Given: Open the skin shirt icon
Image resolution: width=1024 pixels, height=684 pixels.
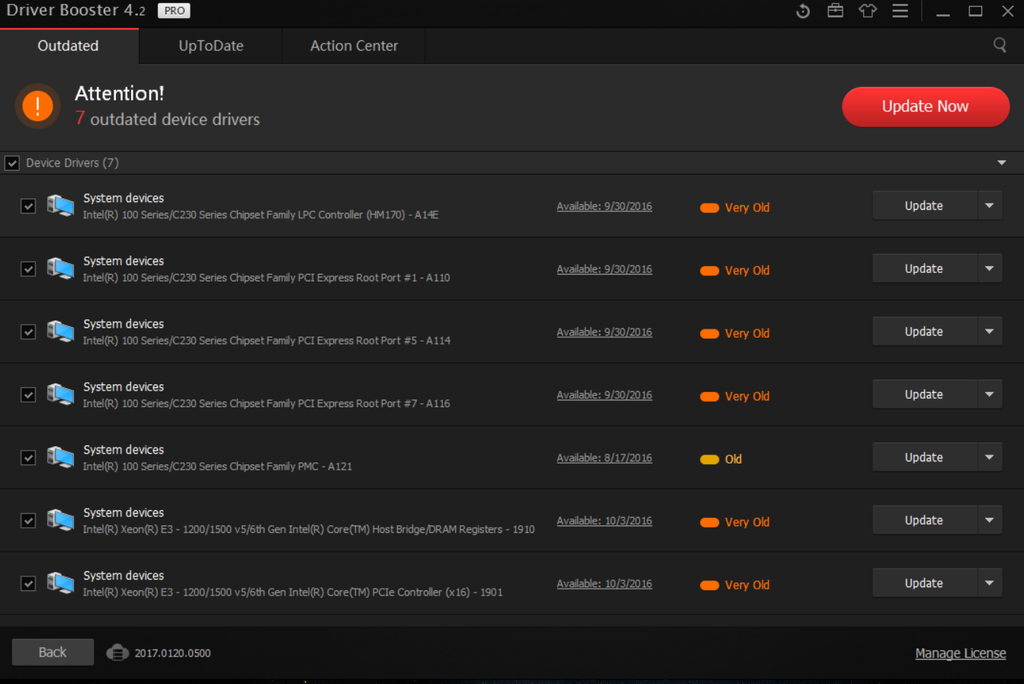Looking at the screenshot, I should coord(867,11).
